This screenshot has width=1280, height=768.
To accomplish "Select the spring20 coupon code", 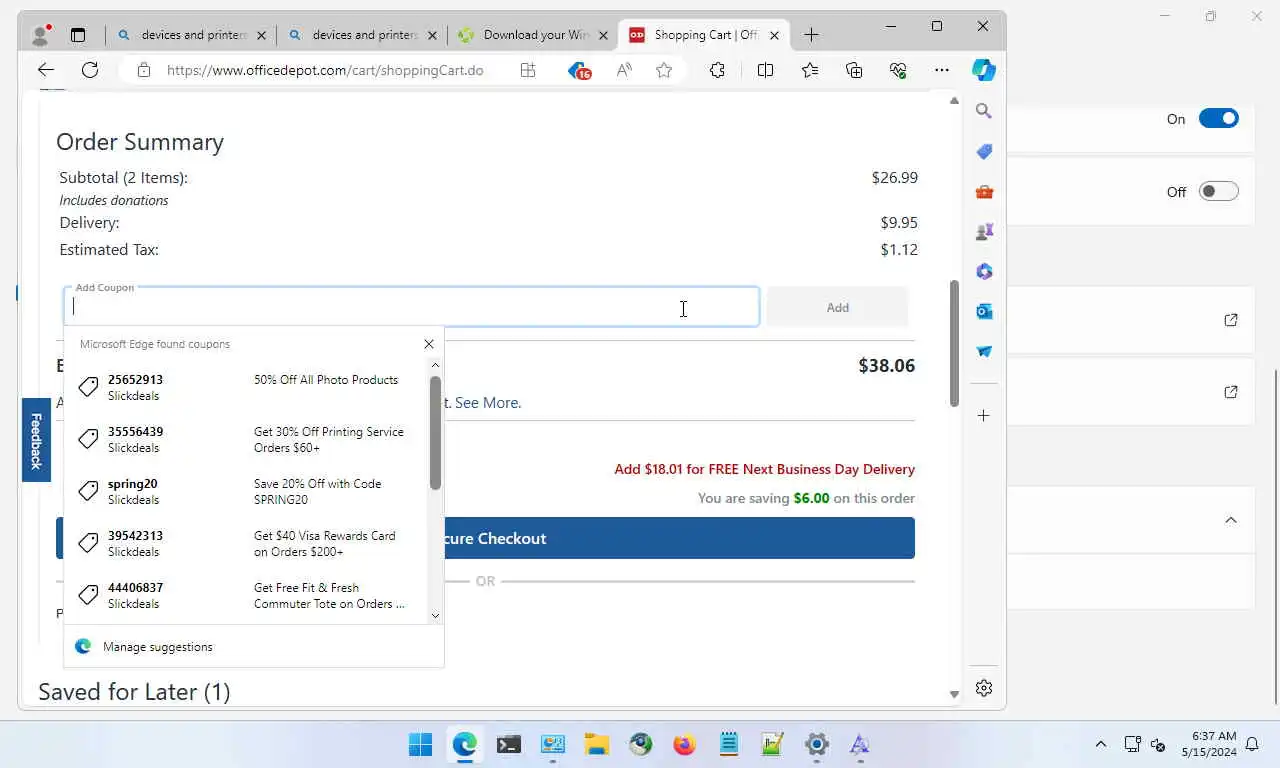I will (x=247, y=491).
